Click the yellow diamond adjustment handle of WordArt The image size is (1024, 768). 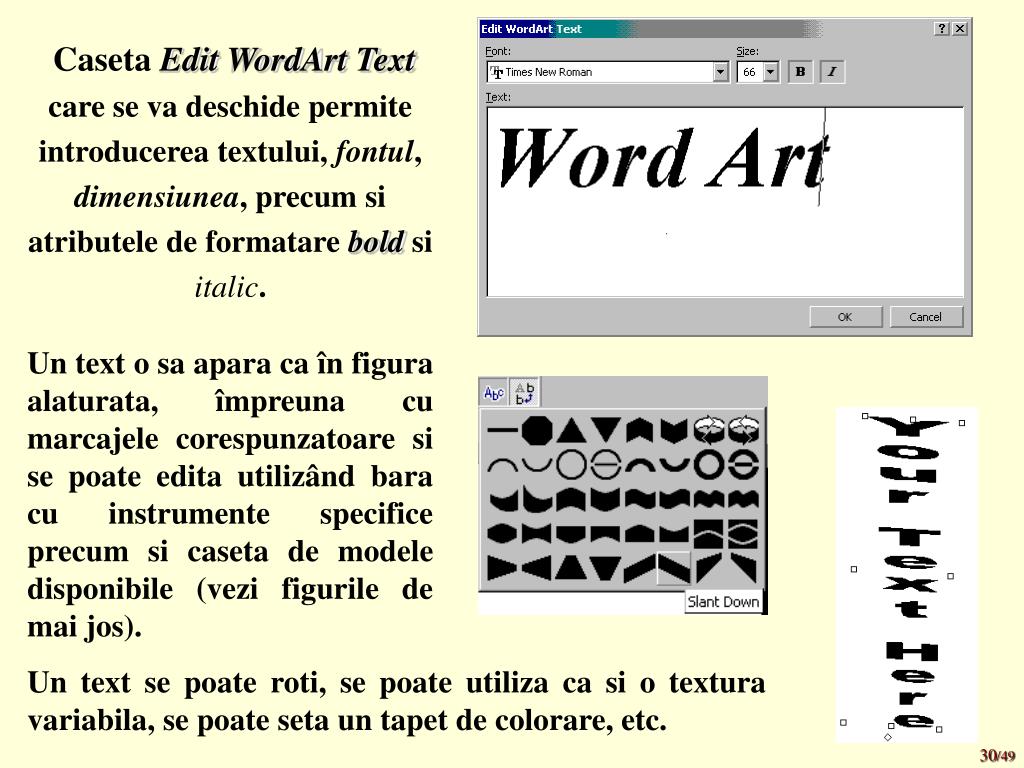click(x=888, y=737)
